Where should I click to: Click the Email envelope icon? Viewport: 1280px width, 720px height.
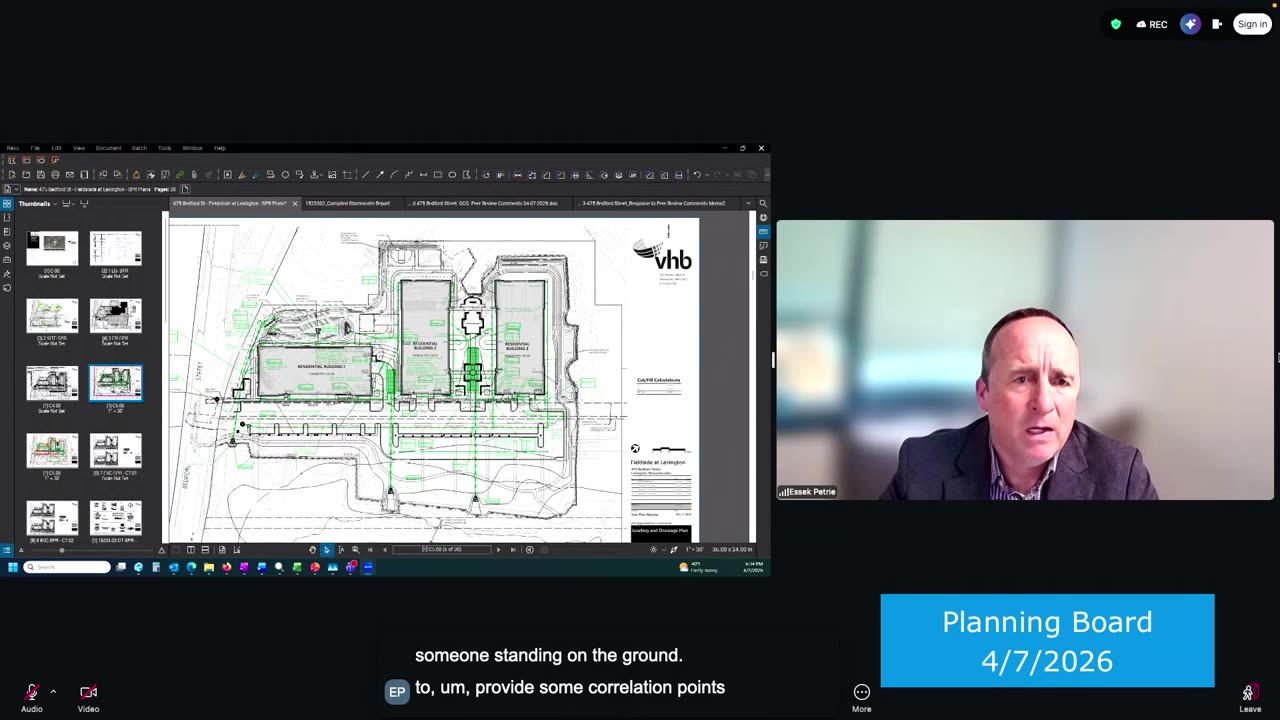(x=70, y=175)
